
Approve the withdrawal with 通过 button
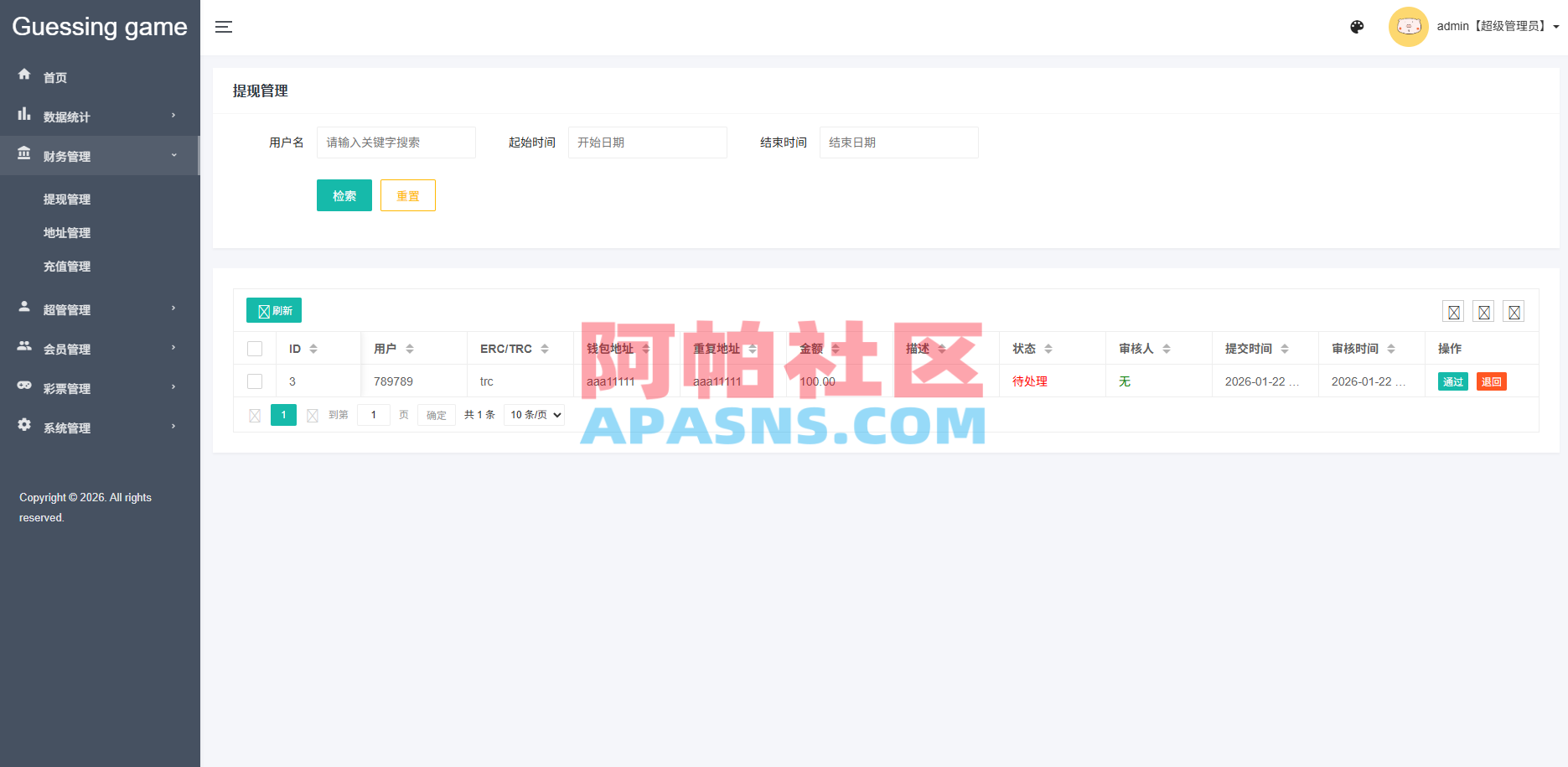coord(1453,381)
